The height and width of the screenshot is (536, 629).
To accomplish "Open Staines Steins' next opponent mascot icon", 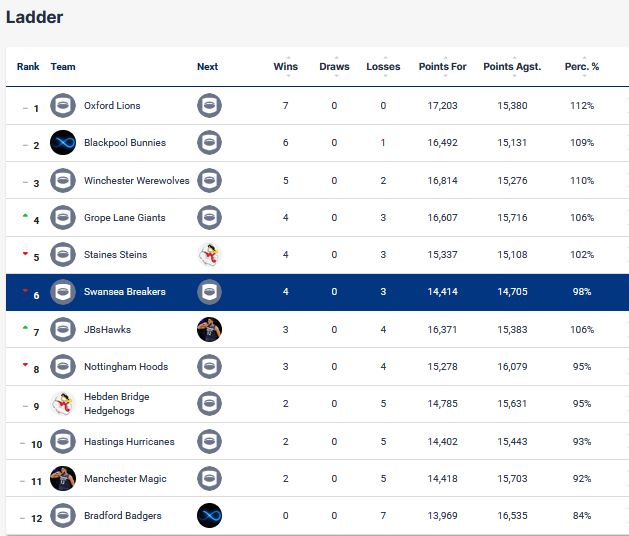I will coord(209,254).
